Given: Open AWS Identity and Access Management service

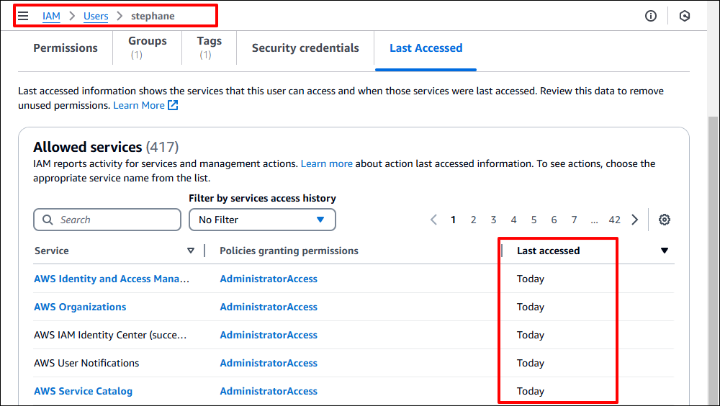Looking at the screenshot, I should (x=112, y=279).
